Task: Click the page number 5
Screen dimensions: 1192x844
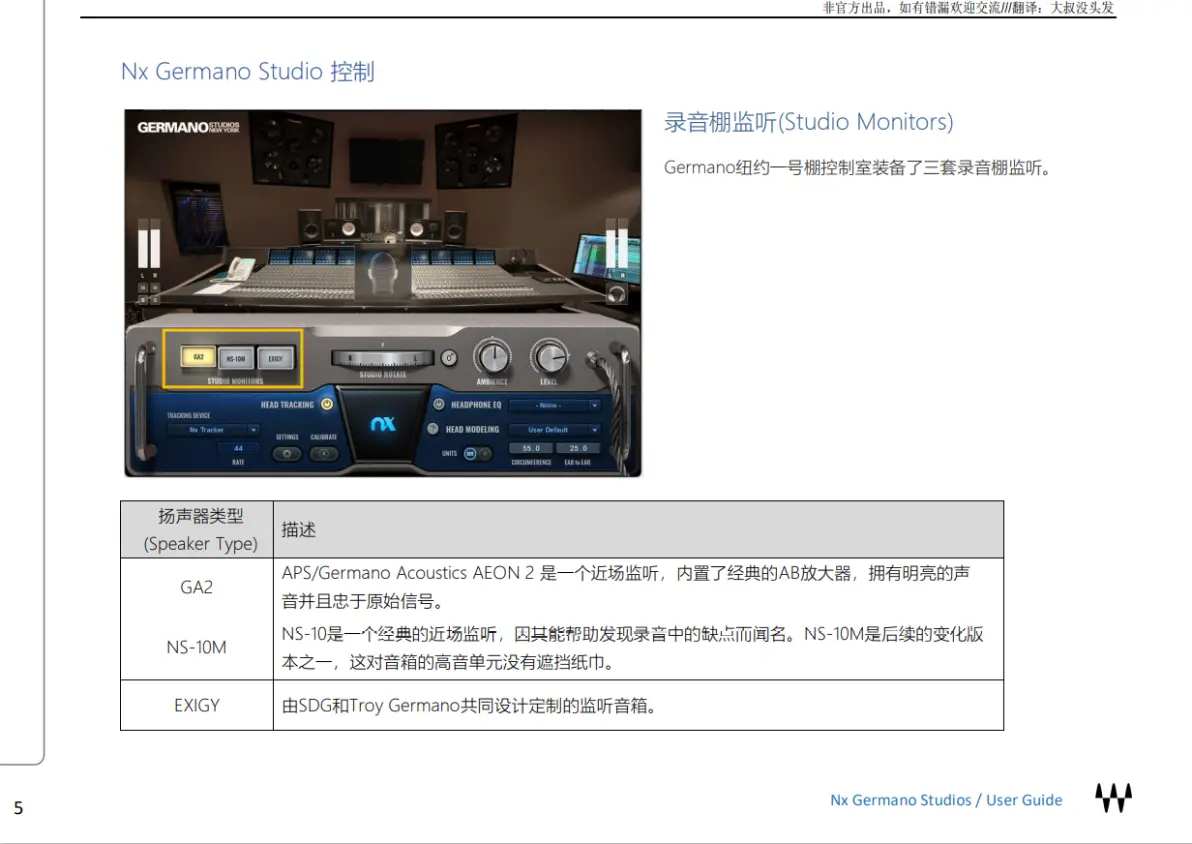Action: pos(18,808)
